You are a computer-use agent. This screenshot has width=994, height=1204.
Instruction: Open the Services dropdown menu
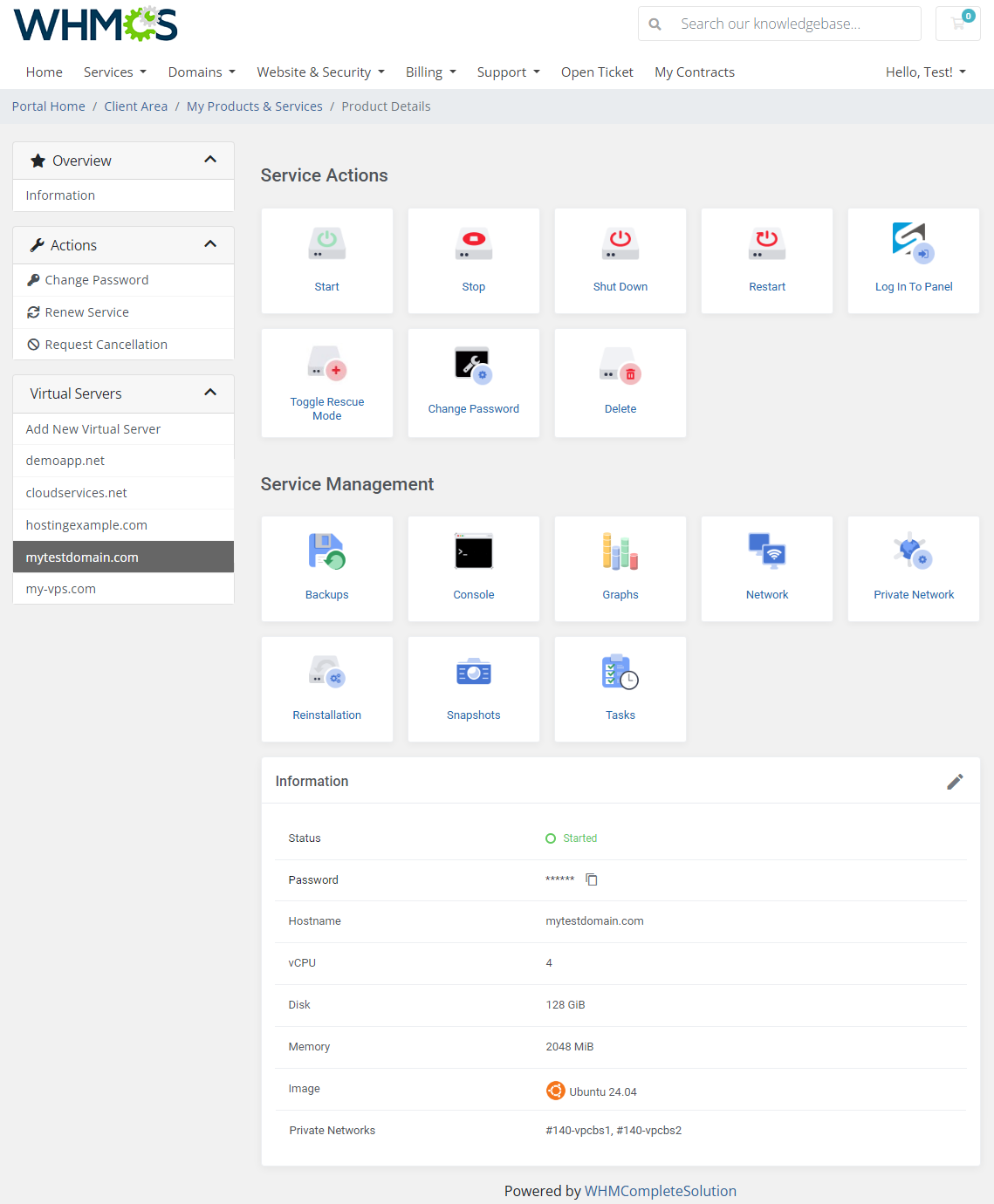pyautogui.click(x=114, y=72)
